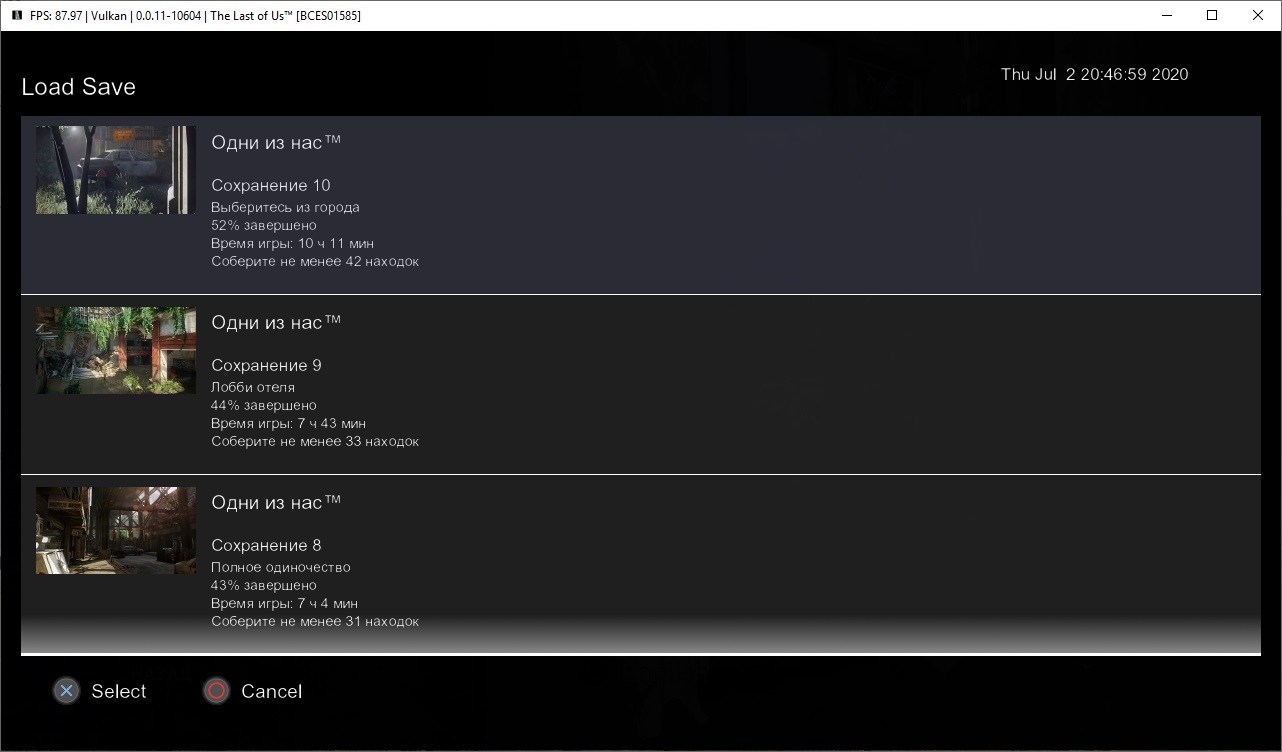Click the game title above Сохранение 9

276,323
